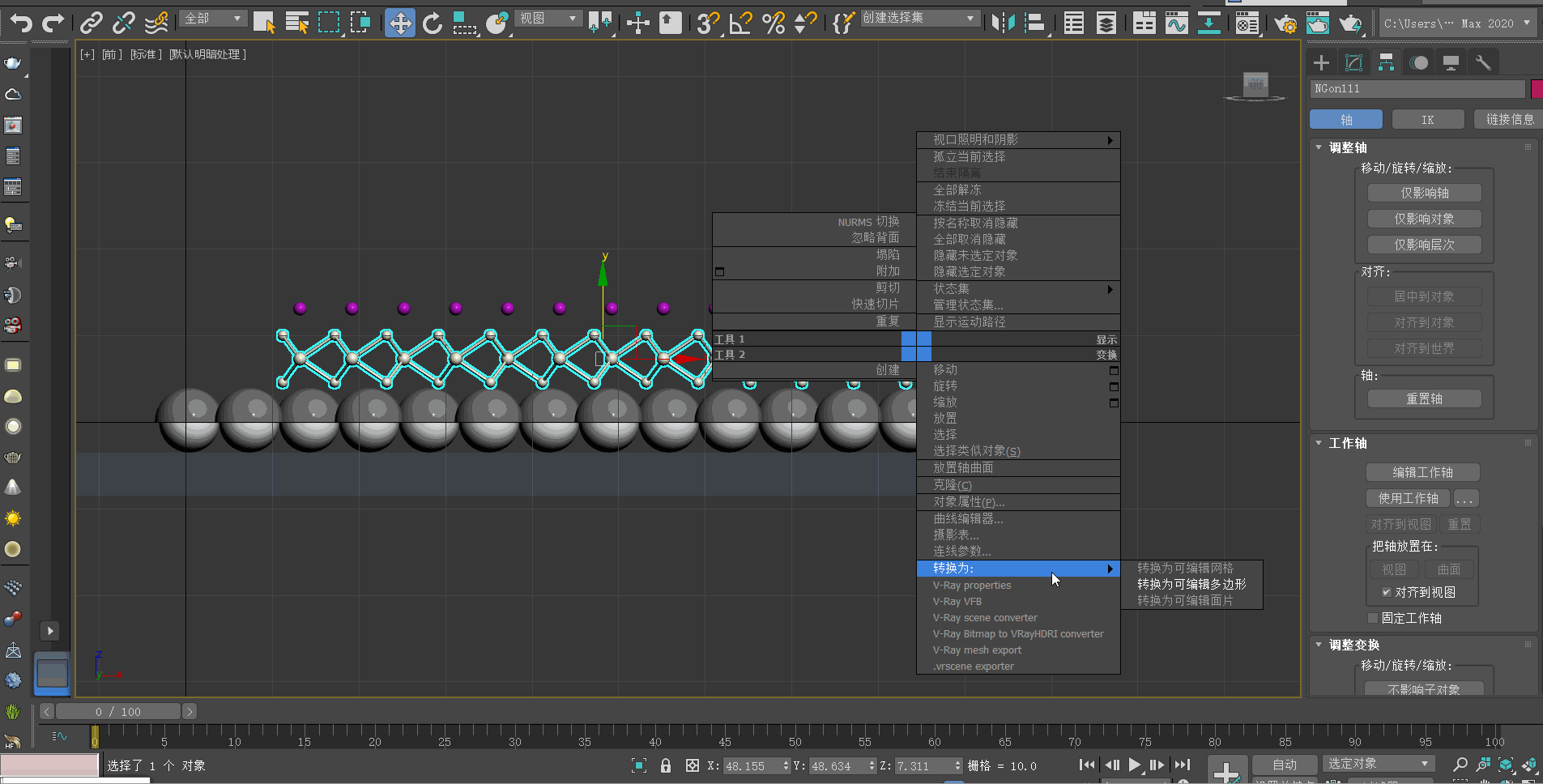The width and height of the screenshot is (1543, 784).
Task: Select the Link objects chain icon
Action: pos(92,23)
